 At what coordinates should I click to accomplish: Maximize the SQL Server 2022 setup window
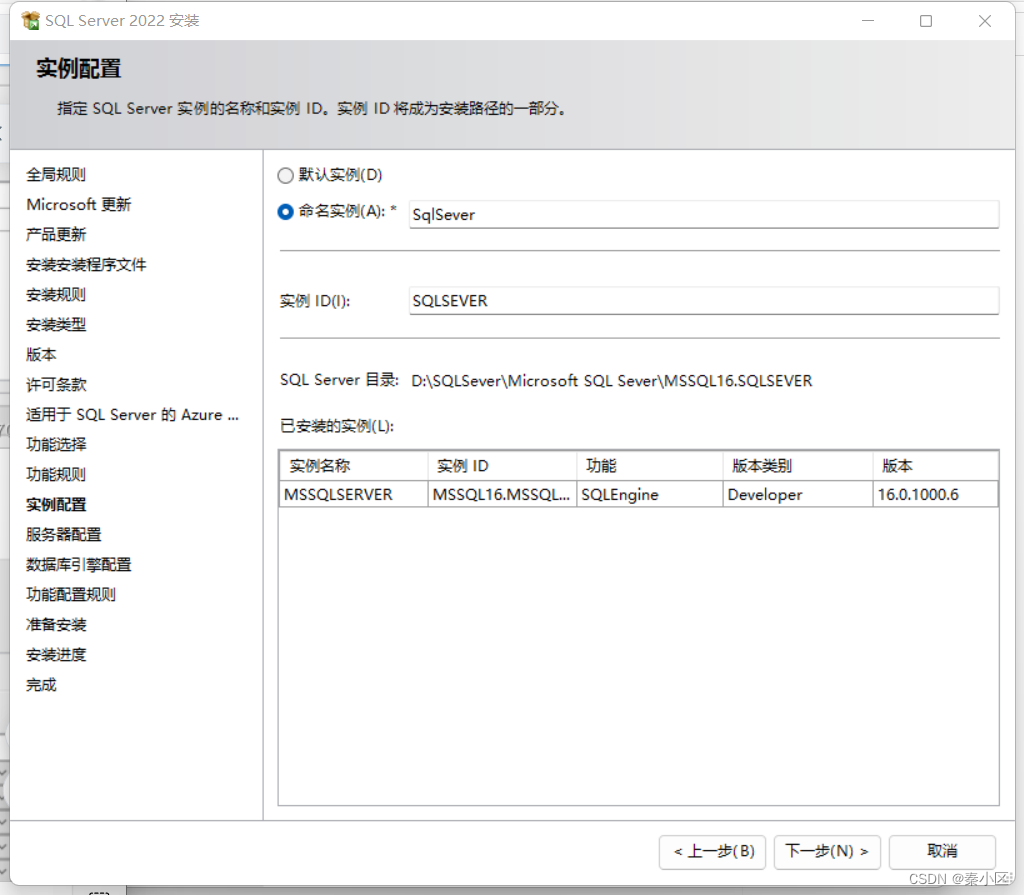926,21
